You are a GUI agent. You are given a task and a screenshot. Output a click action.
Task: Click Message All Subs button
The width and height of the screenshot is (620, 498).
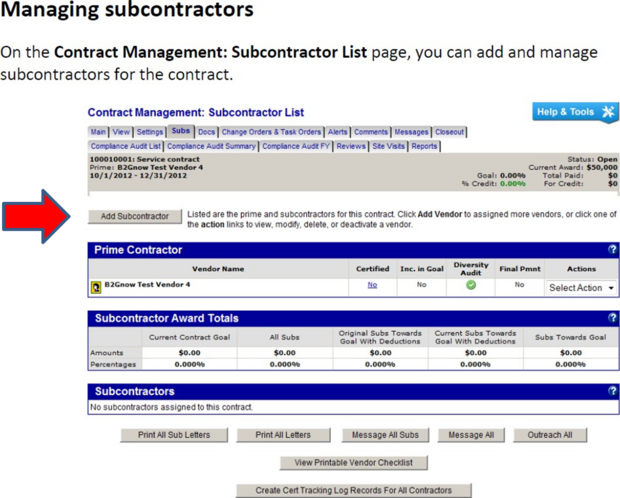tap(385, 435)
